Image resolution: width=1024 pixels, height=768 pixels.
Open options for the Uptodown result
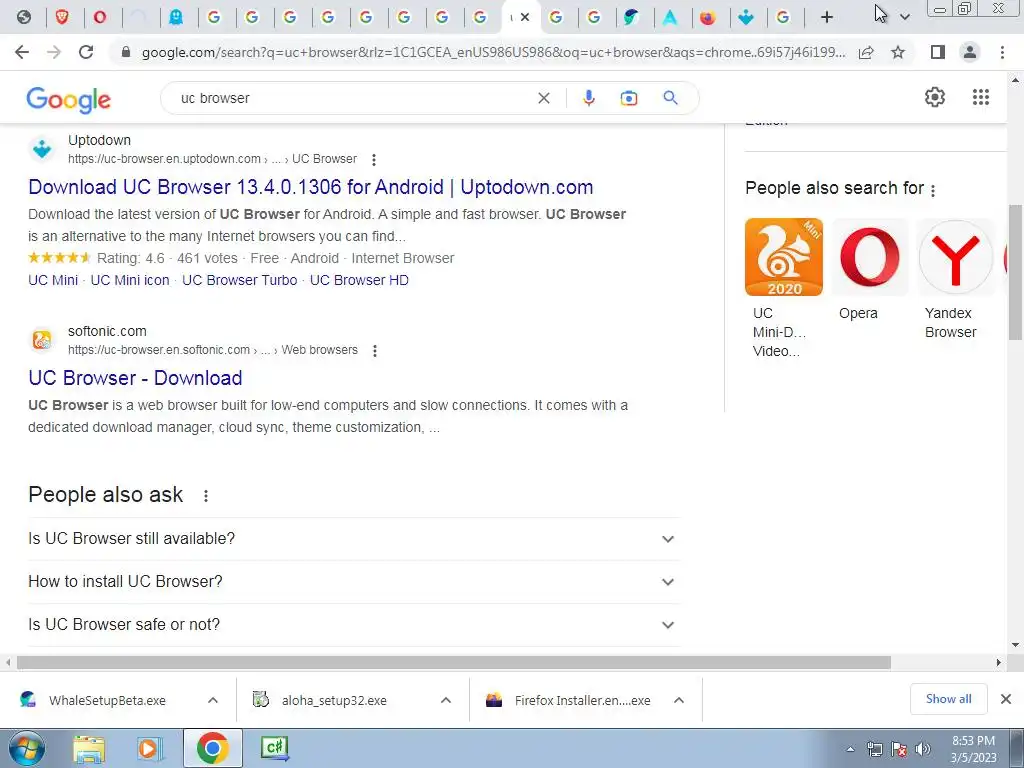(374, 159)
